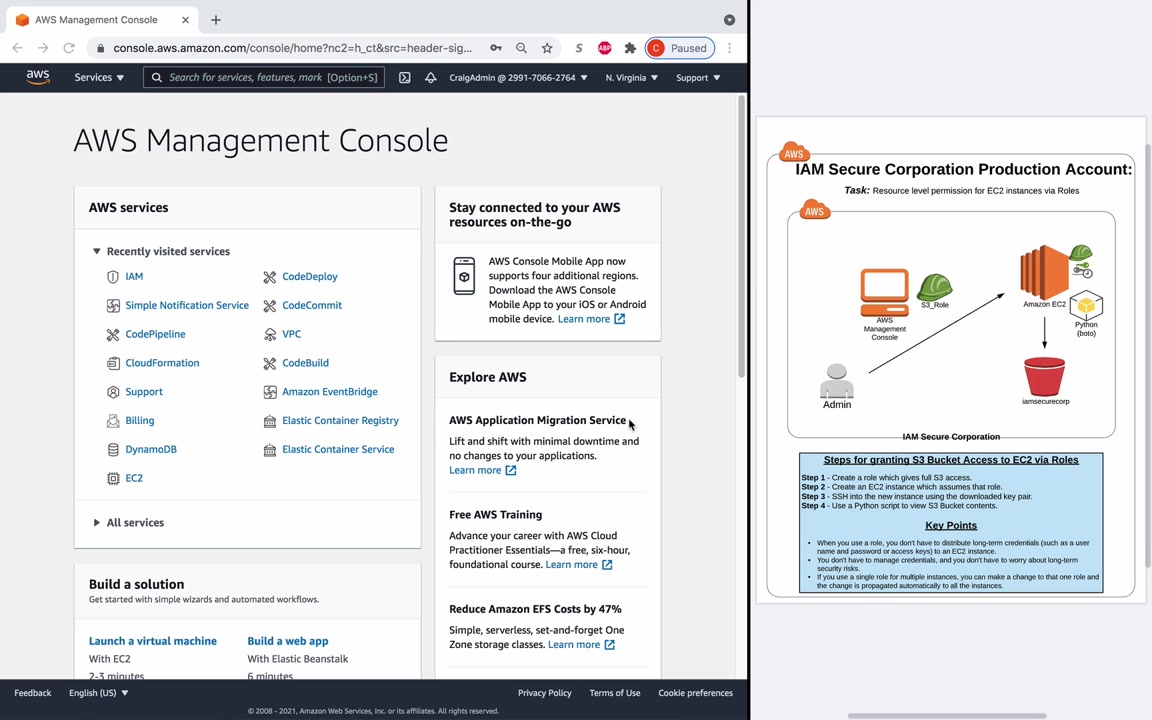Click Feedback in the footer
This screenshot has width=1152, height=720.
tap(32, 693)
